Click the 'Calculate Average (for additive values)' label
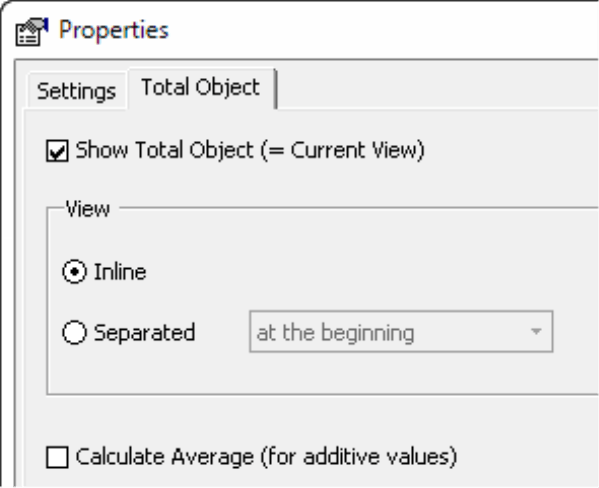 coord(266,457)
